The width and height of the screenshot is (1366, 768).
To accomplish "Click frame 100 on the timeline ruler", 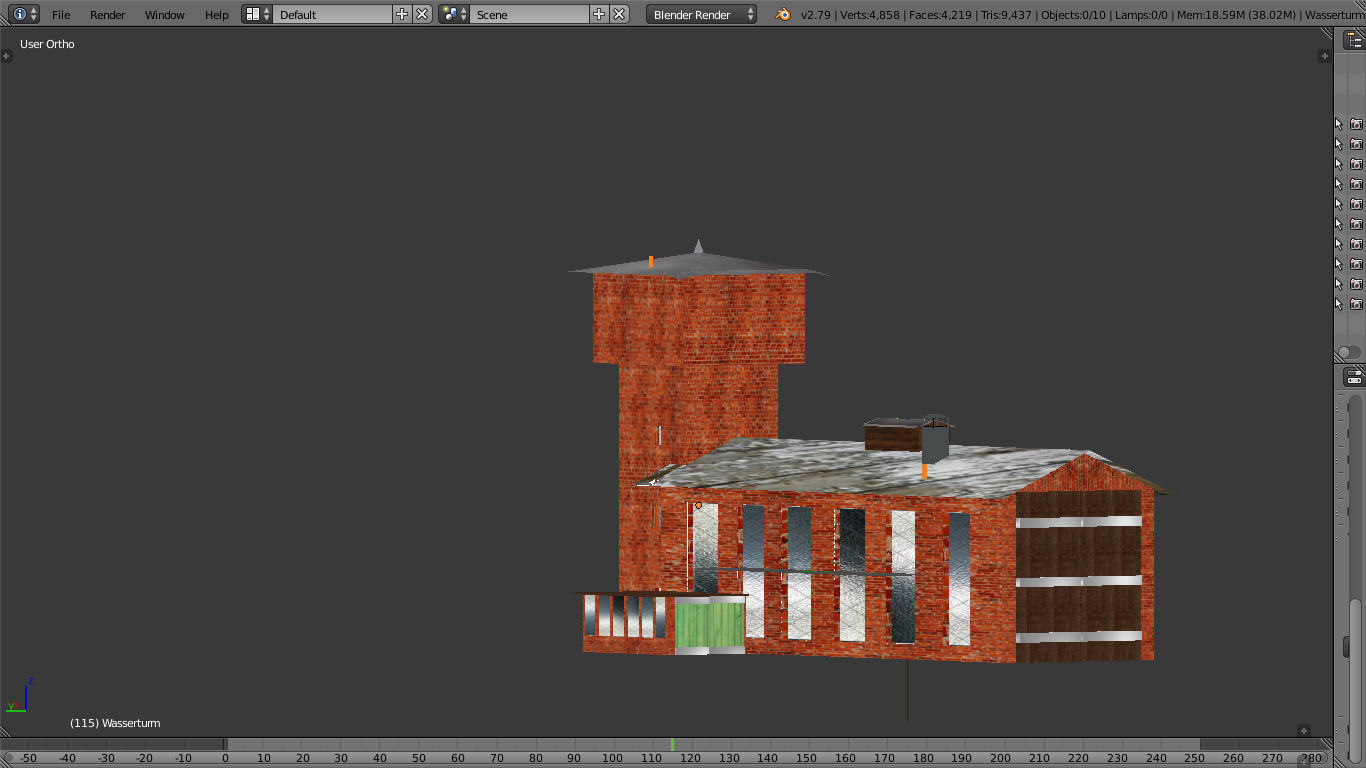I will click(x=613, y=758).
